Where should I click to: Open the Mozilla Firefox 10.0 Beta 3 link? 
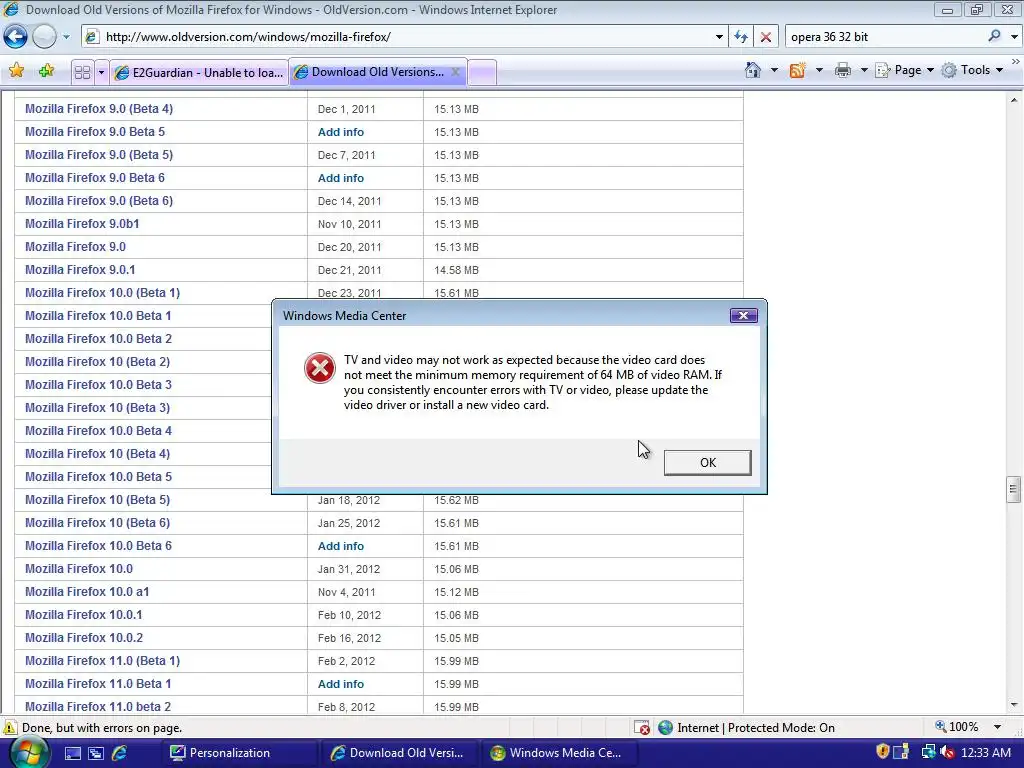[98, 385]
